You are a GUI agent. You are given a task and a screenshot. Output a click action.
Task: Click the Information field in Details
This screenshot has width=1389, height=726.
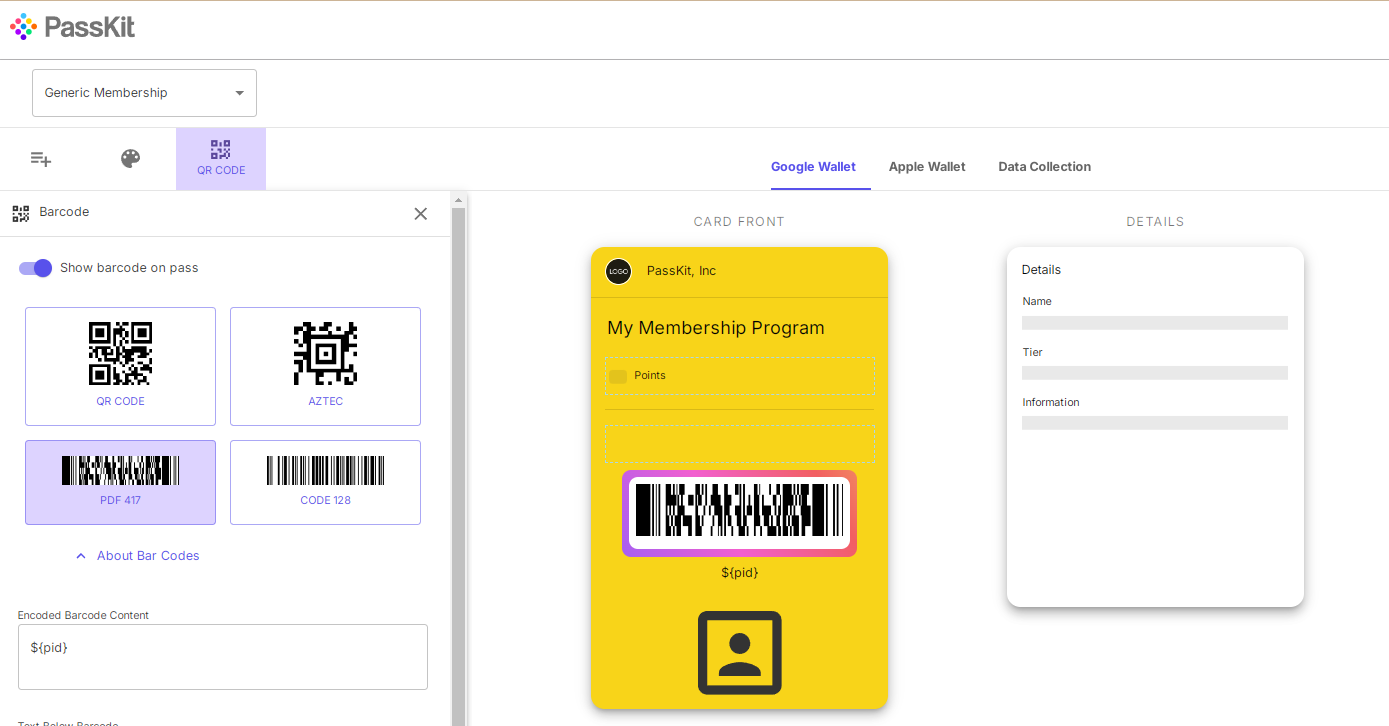pyautogui.click(x=1155, y=415)
